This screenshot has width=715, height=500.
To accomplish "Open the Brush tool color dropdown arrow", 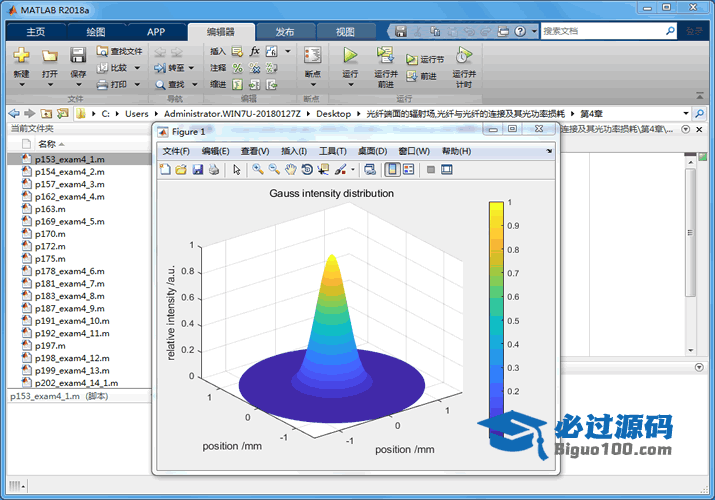I will tap(353, 170).
